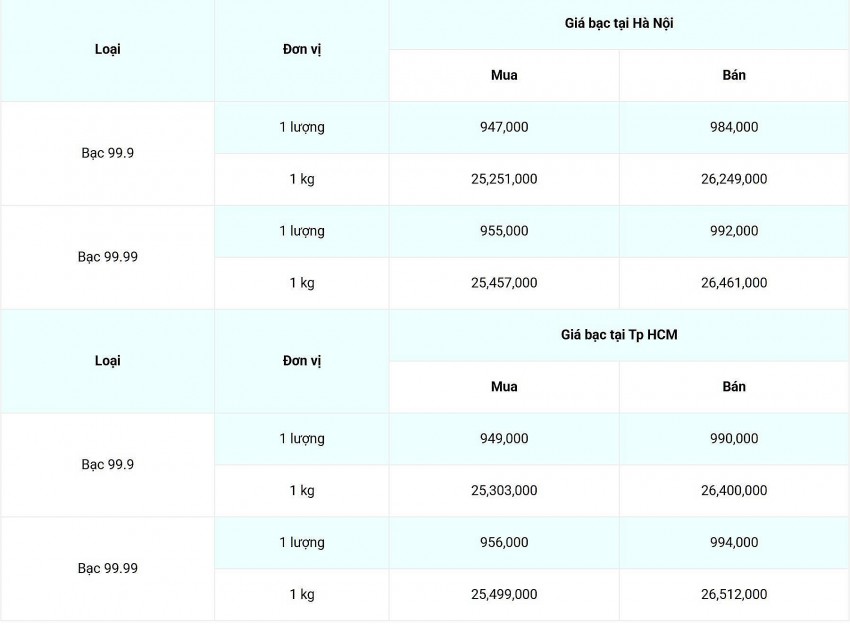
Task: Click the 'Bán' column header under Tp HCM
Action: coord(734,387)
